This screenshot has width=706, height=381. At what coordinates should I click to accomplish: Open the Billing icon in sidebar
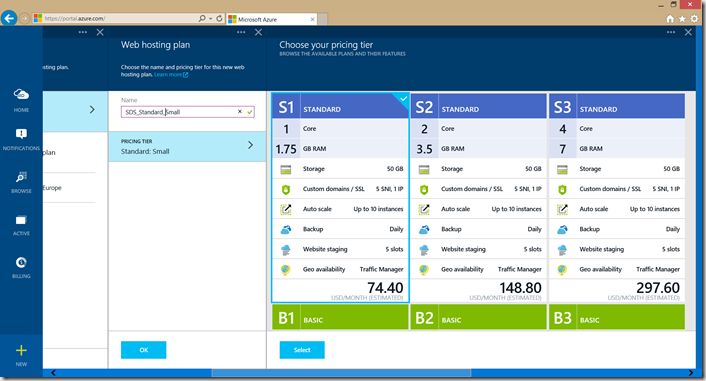point(21,268)
